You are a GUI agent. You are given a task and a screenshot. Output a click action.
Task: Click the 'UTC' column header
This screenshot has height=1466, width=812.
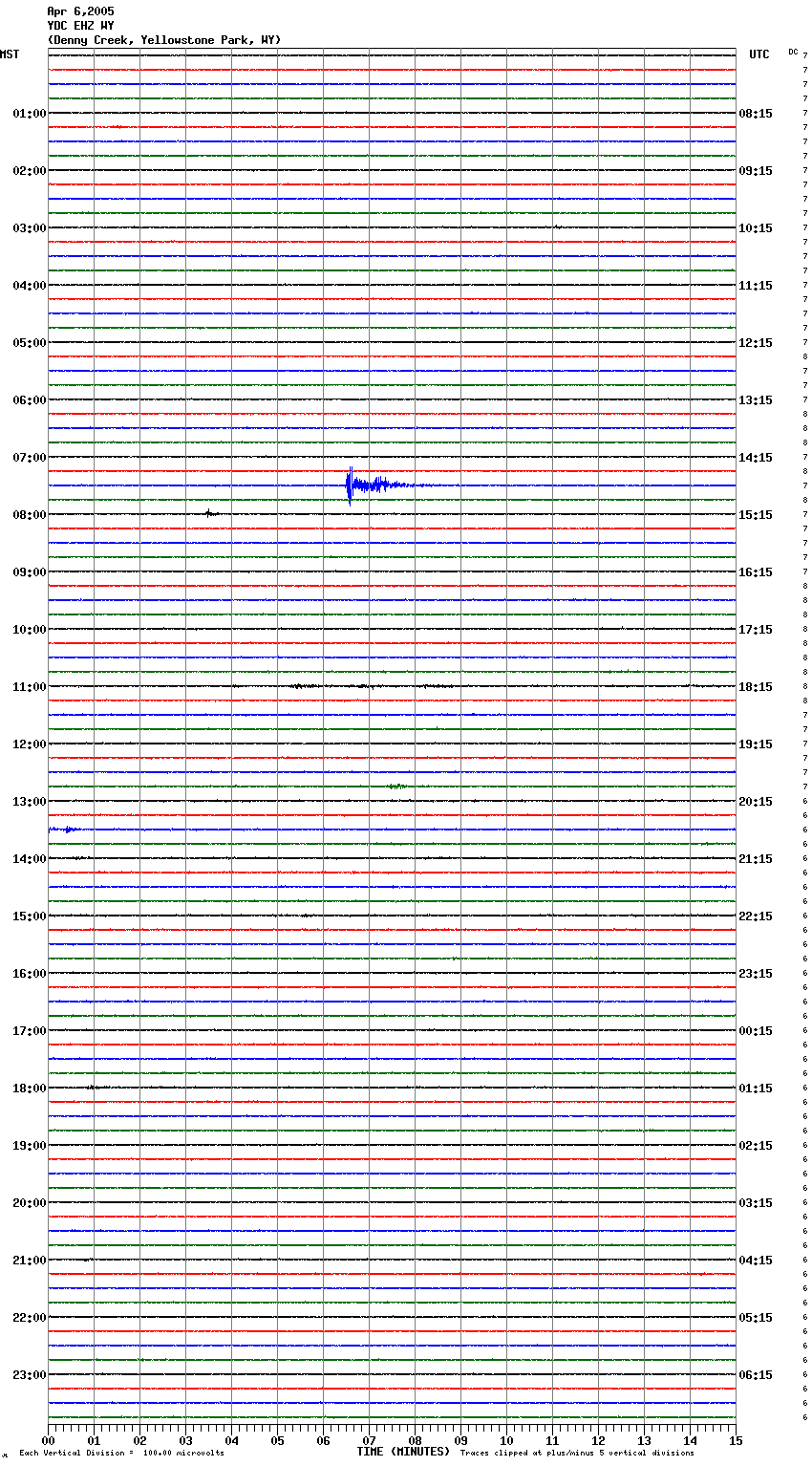[x=759, y=54]
